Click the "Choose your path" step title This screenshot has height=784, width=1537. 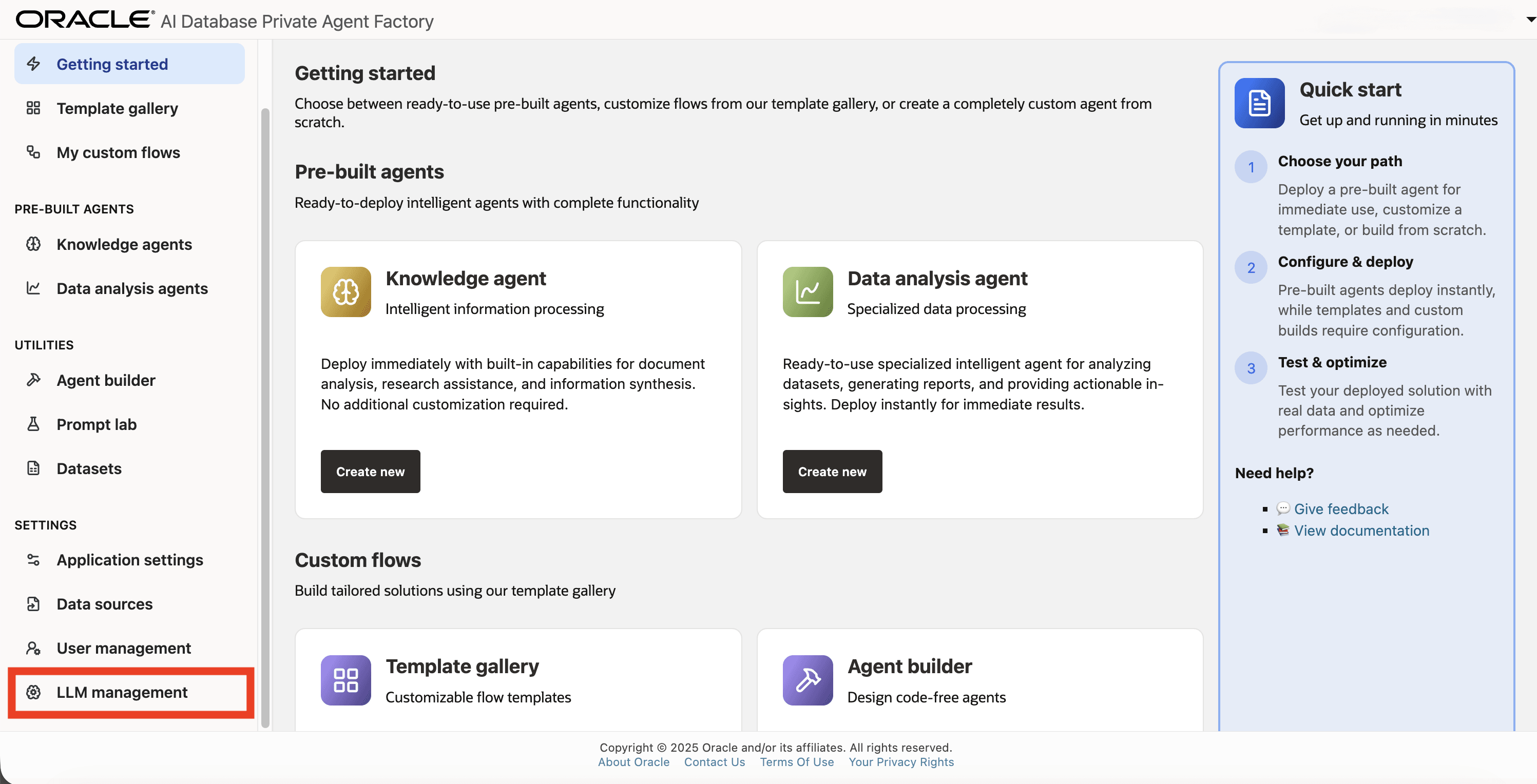(1340, 161)
